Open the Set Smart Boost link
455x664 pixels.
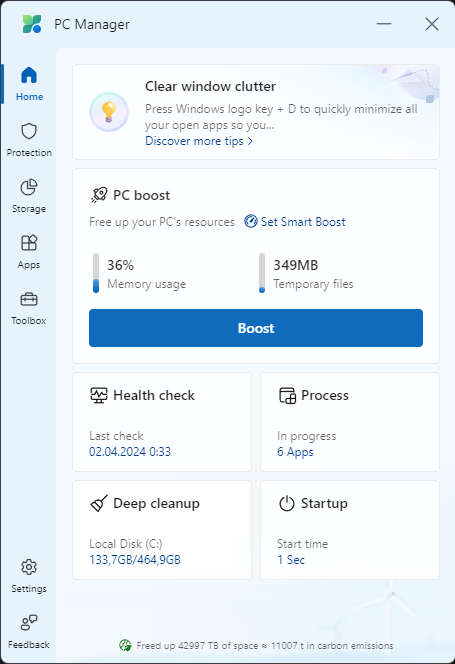tap(303, 221)
